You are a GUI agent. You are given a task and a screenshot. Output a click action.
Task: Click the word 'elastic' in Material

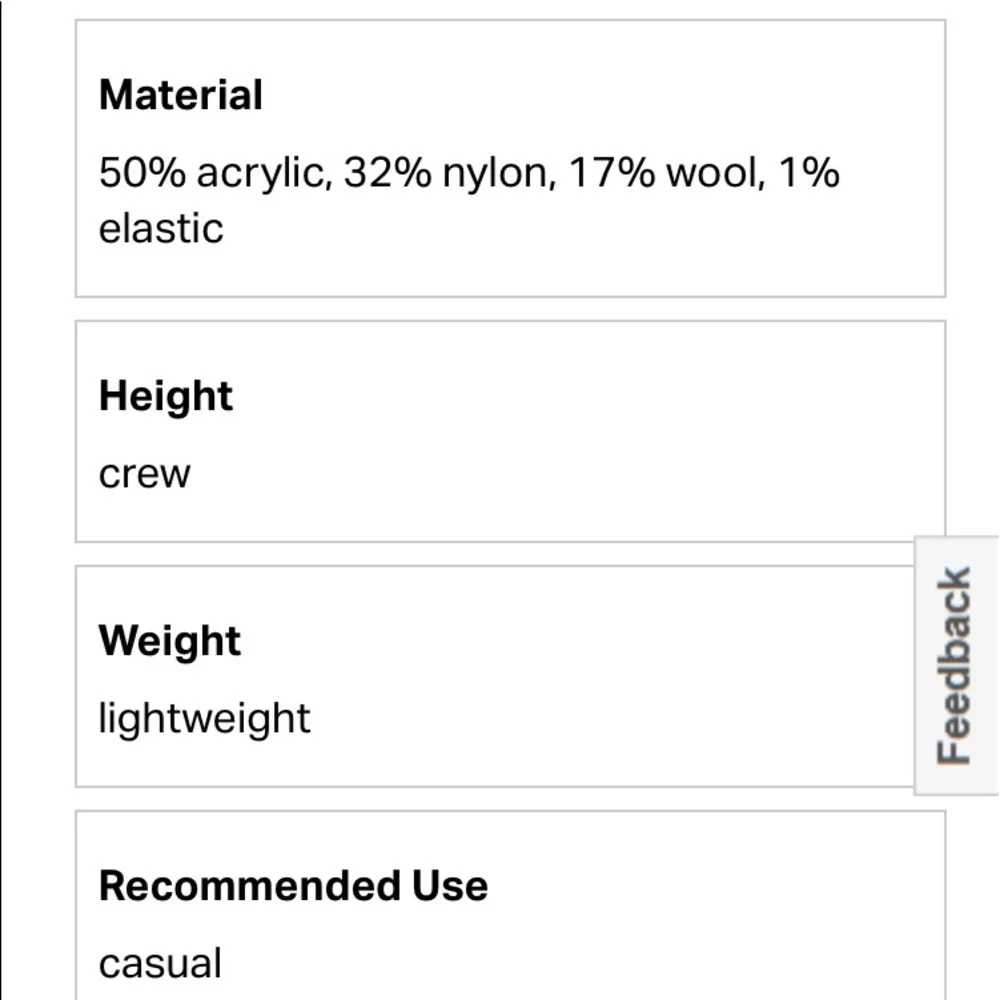[161, 228]
